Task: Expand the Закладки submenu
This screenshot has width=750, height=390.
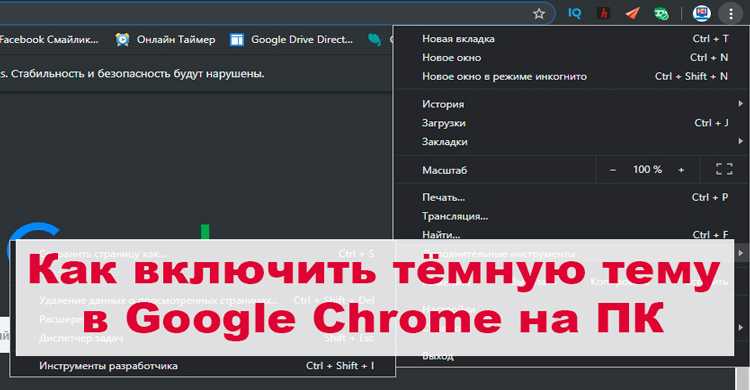Action: coord(572,142)
